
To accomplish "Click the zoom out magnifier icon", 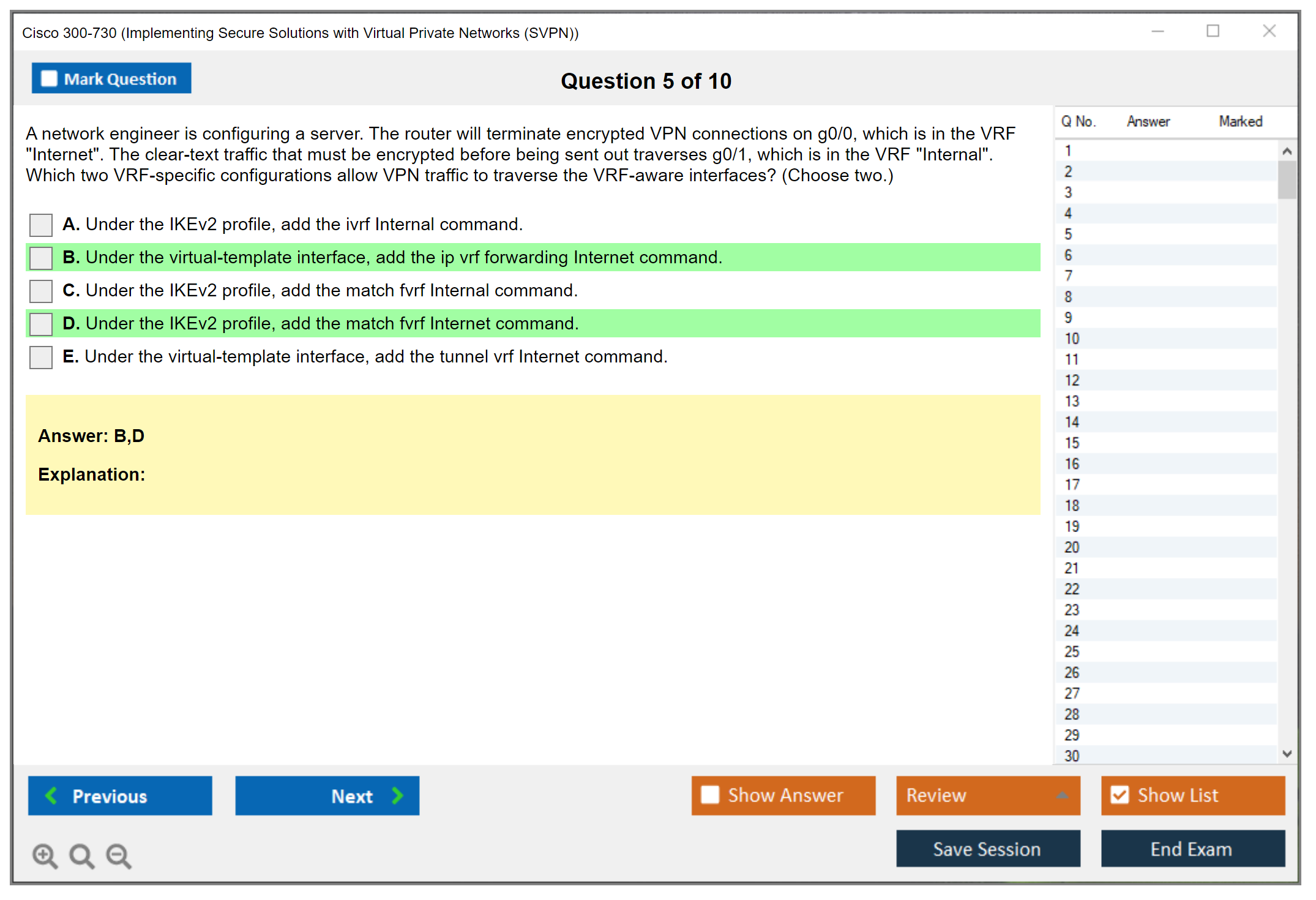I will point(119,856).
